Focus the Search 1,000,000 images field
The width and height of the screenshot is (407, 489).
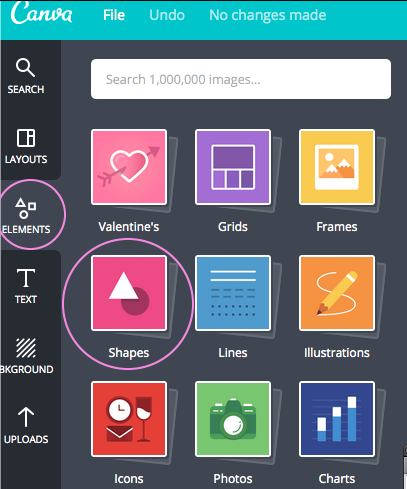pyautogui.click(x=241, y=79)
